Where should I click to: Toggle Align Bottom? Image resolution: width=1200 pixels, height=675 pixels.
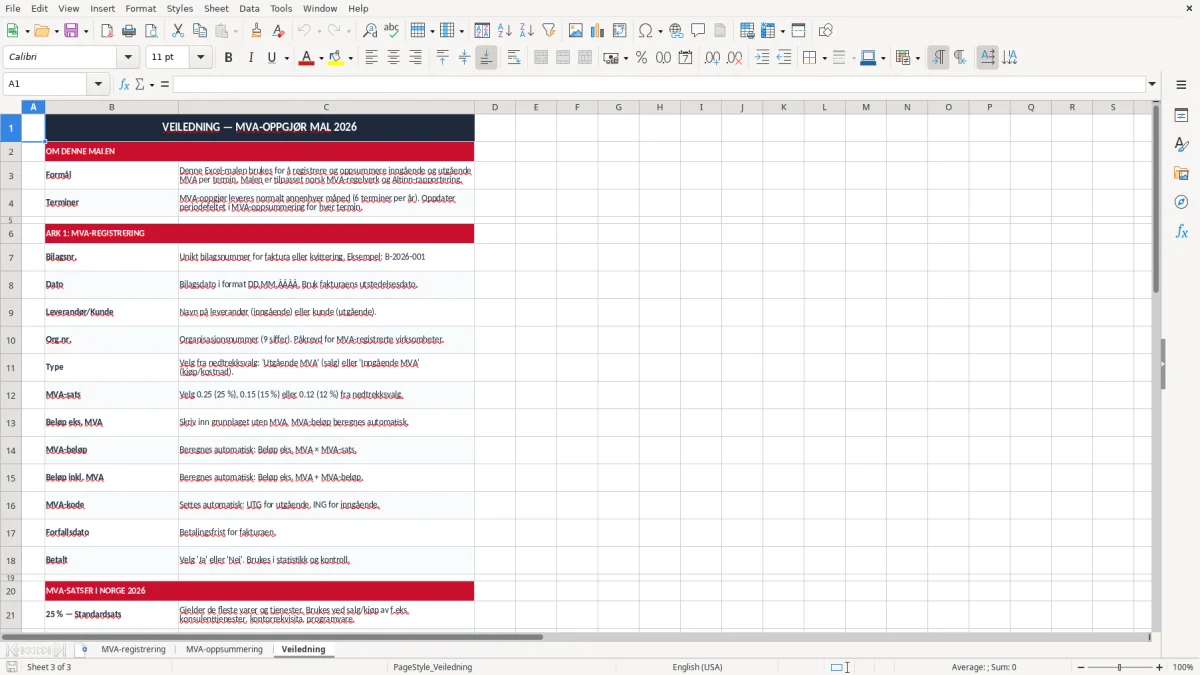click(486, 58)
